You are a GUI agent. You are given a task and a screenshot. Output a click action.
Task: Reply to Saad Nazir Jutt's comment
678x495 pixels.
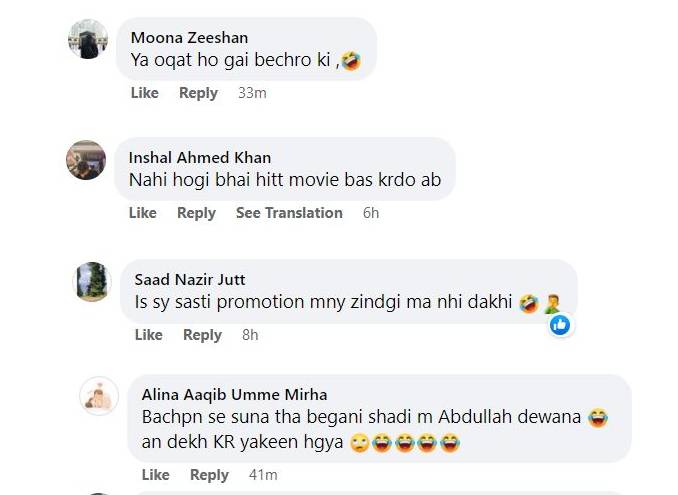(x=202, y=335)
